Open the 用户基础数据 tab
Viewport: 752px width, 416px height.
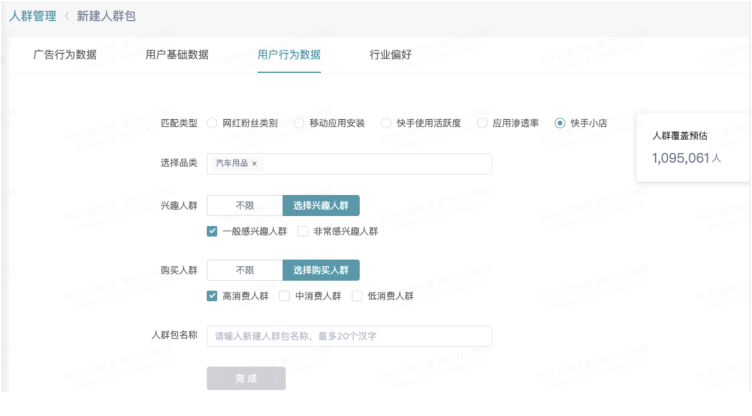click(x=177, y=55)
